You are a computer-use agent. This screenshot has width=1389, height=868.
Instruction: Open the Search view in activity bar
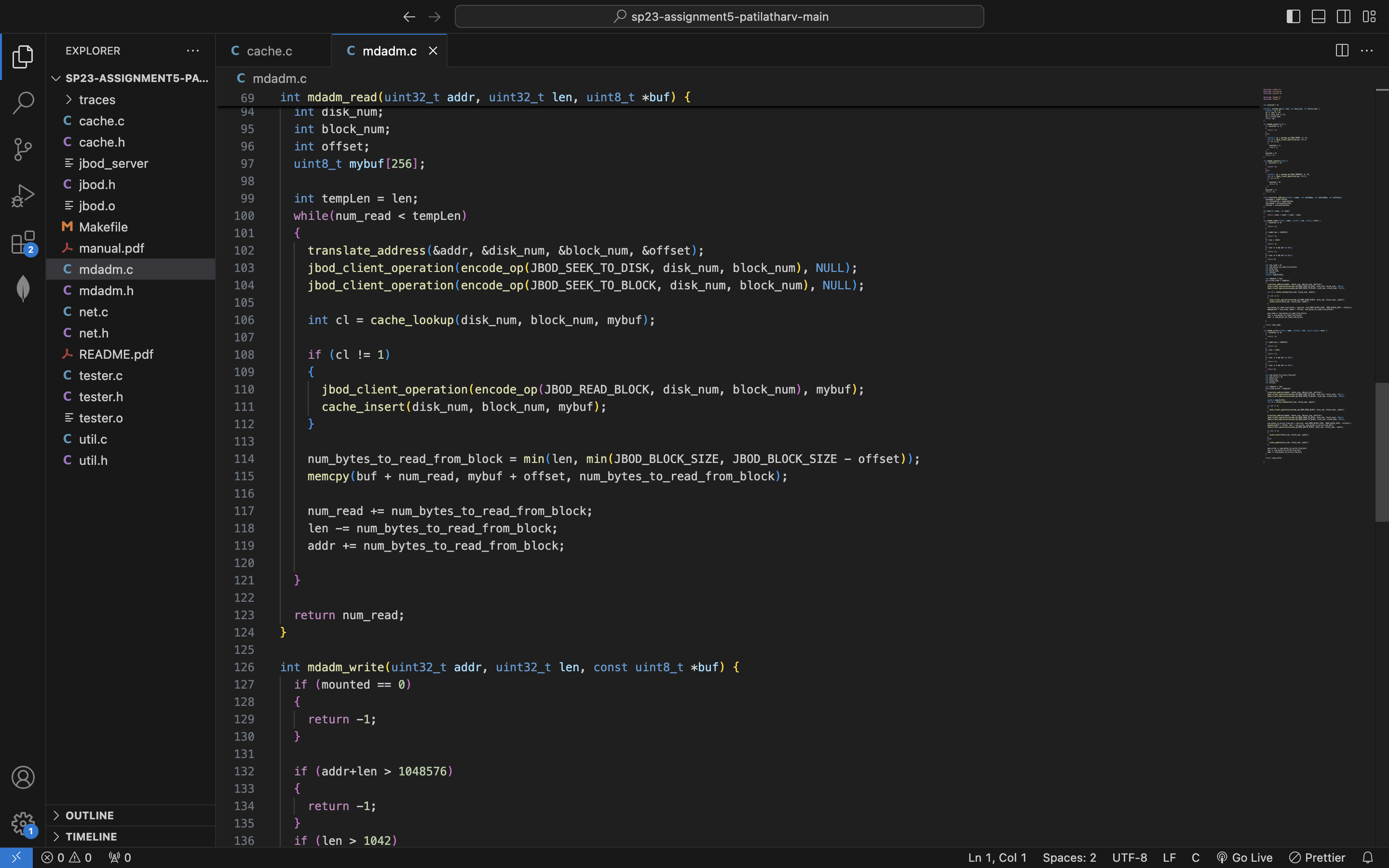pos(23,103)
